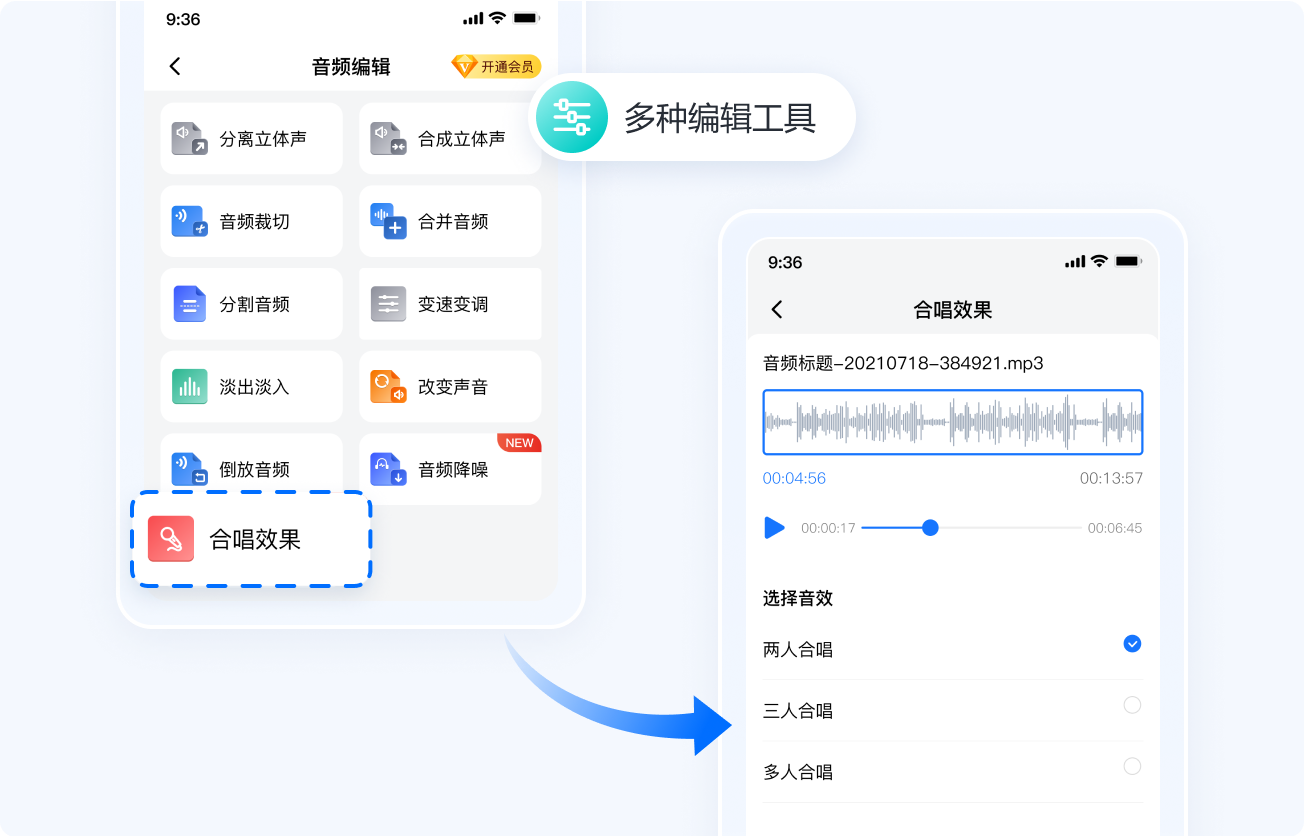Click the 多人合唱 label text
This screenshot has width=1304, height=836.
(798, 772)
